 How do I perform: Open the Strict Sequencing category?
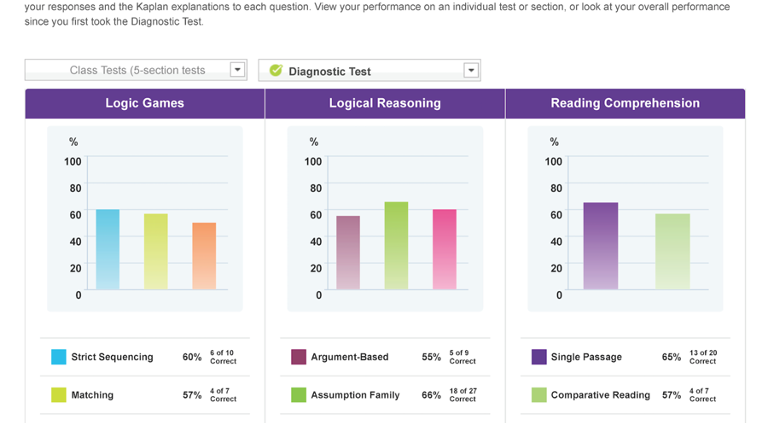pos(112,357)
